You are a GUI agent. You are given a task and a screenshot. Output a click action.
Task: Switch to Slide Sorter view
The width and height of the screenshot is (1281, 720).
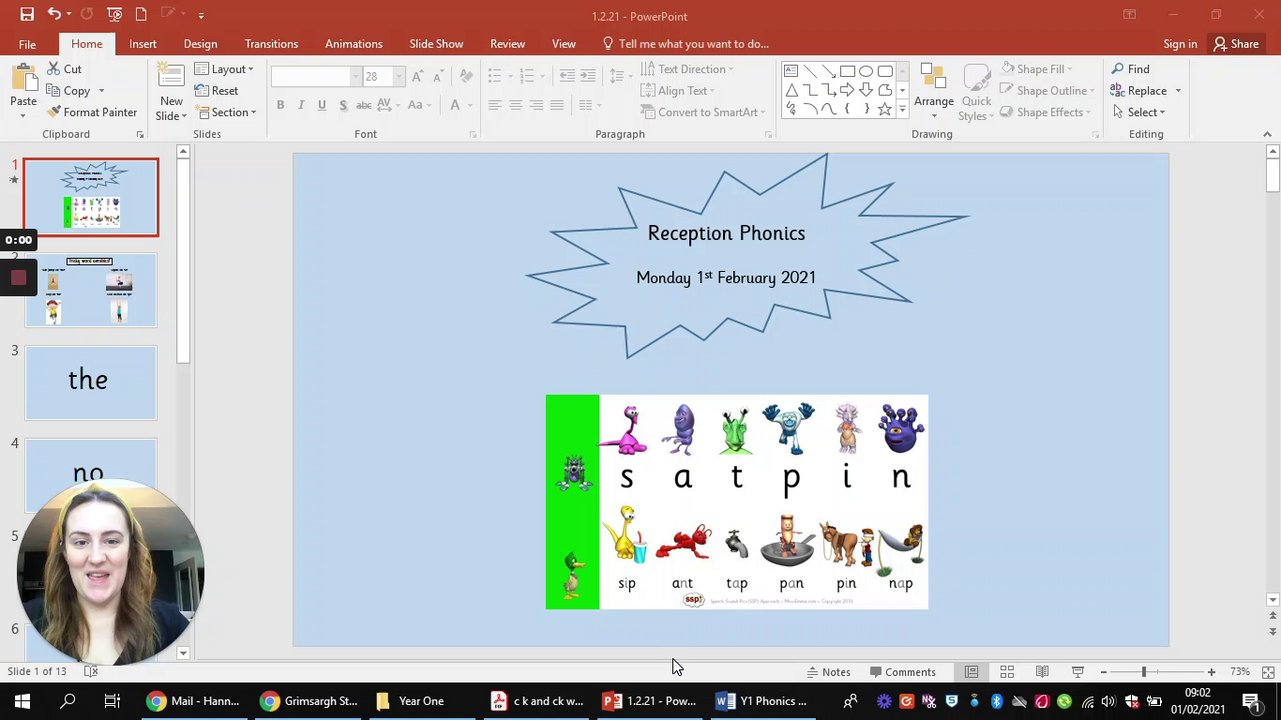click(x=1007, y=672)
